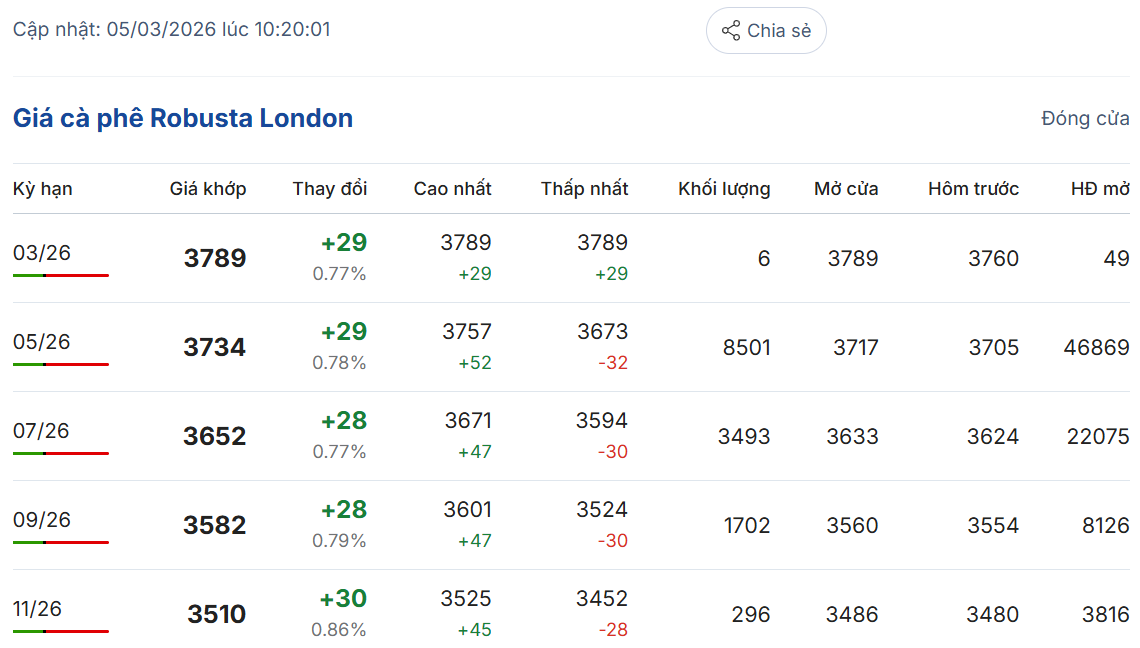This screenshot has height=648, width=1140.
Task: Open the Giá cà phê Robusta London heading
Action: pos(183,118)
